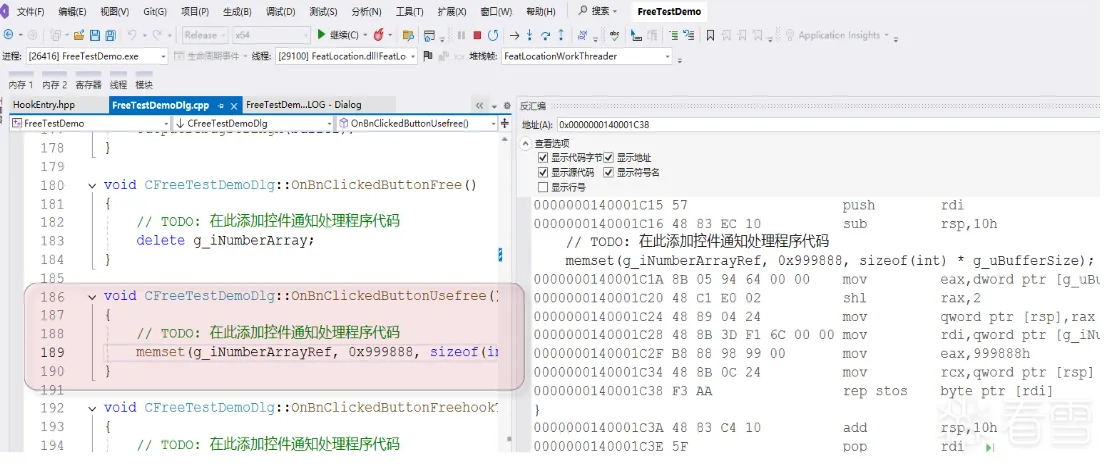
Task: Open the 编辑(E) menu
Action: pyautogui.click(x=72, y=12)
